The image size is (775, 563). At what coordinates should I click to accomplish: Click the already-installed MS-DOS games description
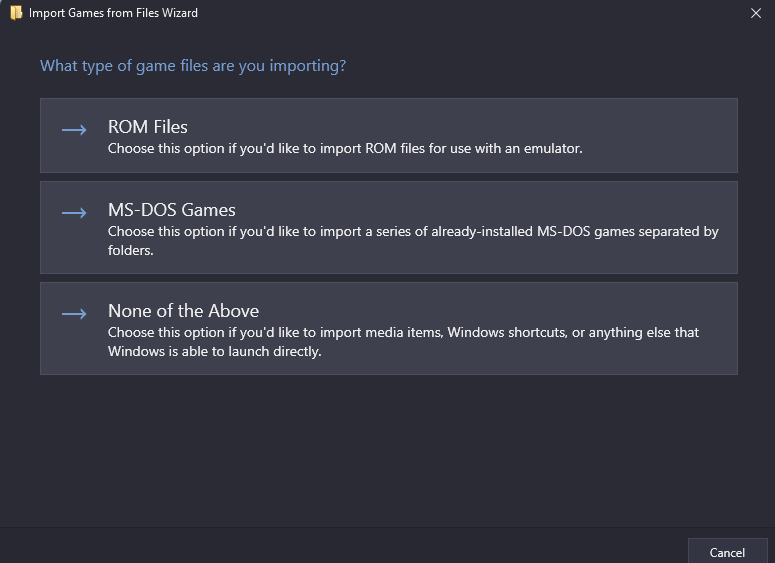pos(413,241)
